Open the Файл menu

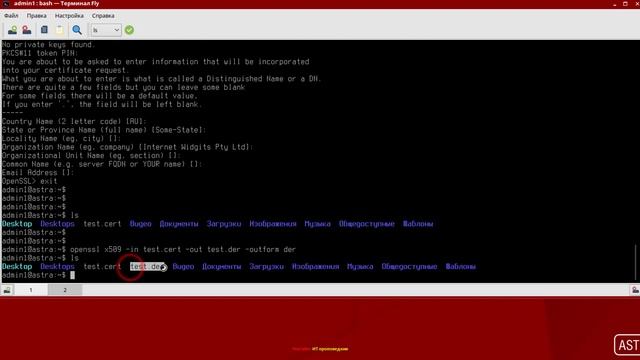tap(11, 16)
